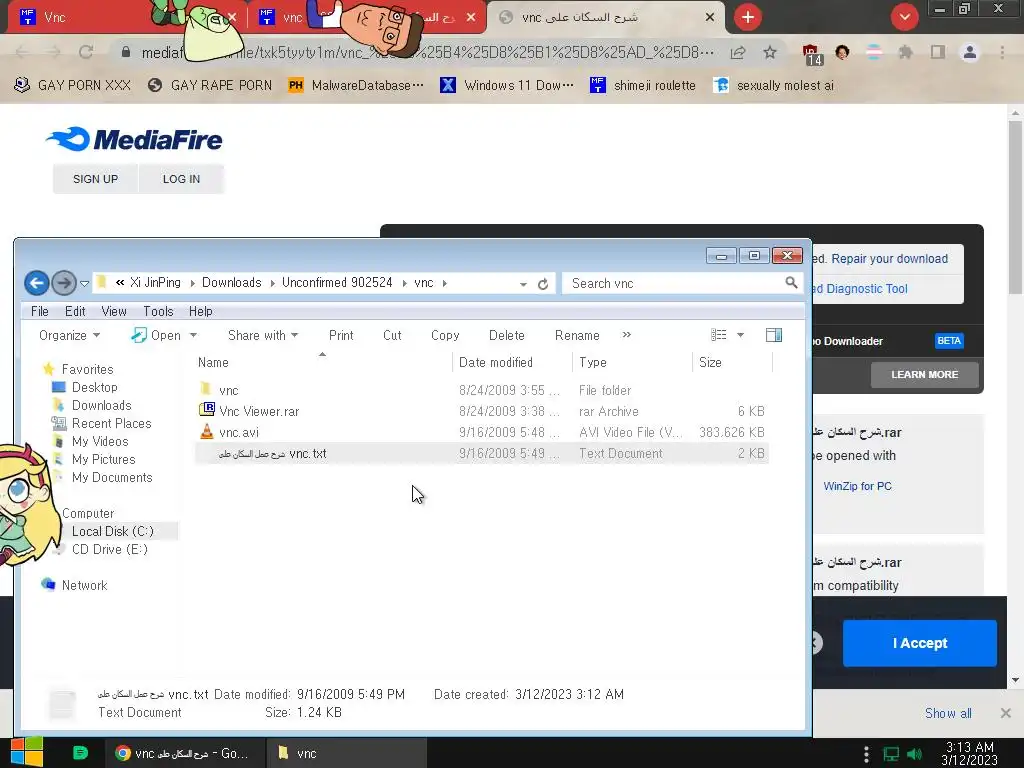This screenshot has height=768, width=1024.
Task: Select the vnc.avi VLC file icon
Action: tap(206, 431)
